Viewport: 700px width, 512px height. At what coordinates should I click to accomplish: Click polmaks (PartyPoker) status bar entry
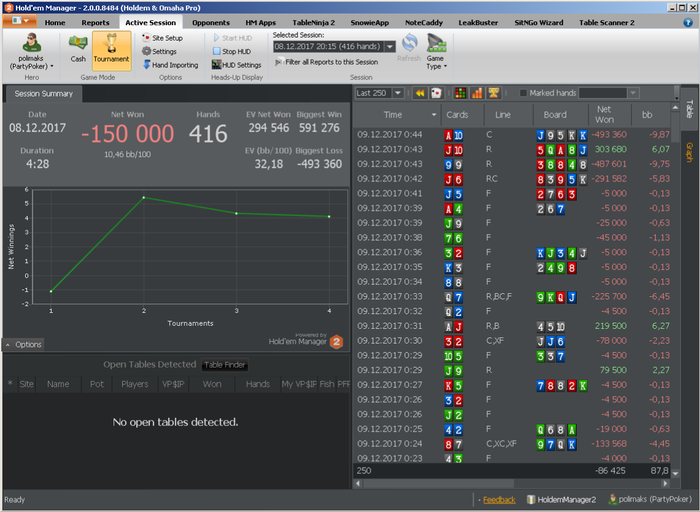click(x=650, y=499)
